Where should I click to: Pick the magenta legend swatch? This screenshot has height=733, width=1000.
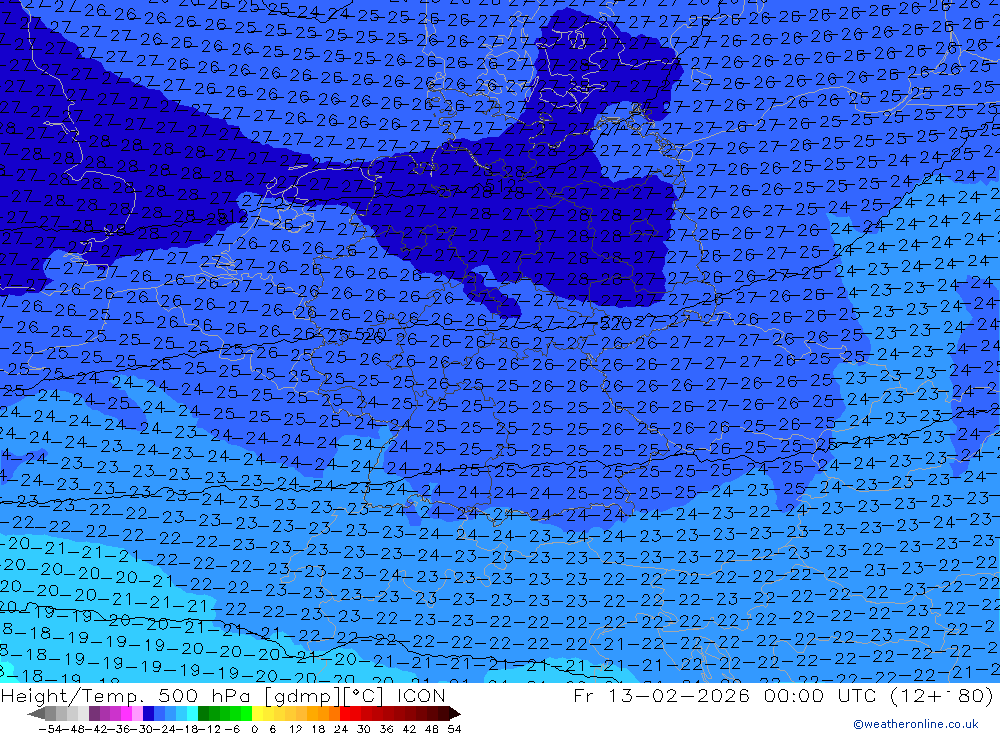coord(126,714)
